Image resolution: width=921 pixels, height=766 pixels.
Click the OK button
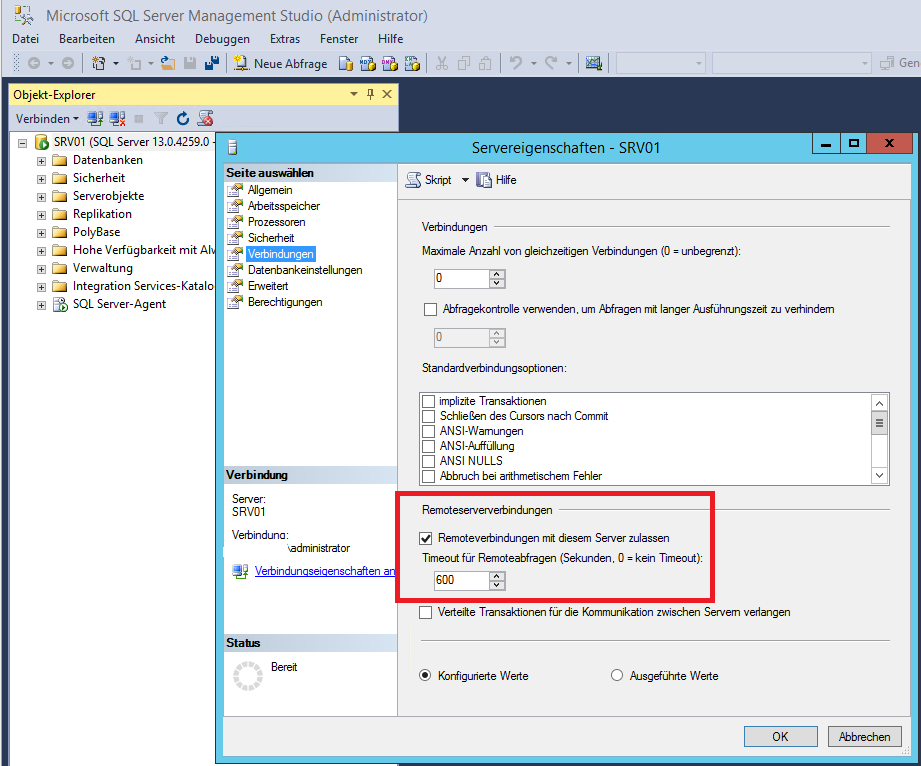click(x=780, y=737)
